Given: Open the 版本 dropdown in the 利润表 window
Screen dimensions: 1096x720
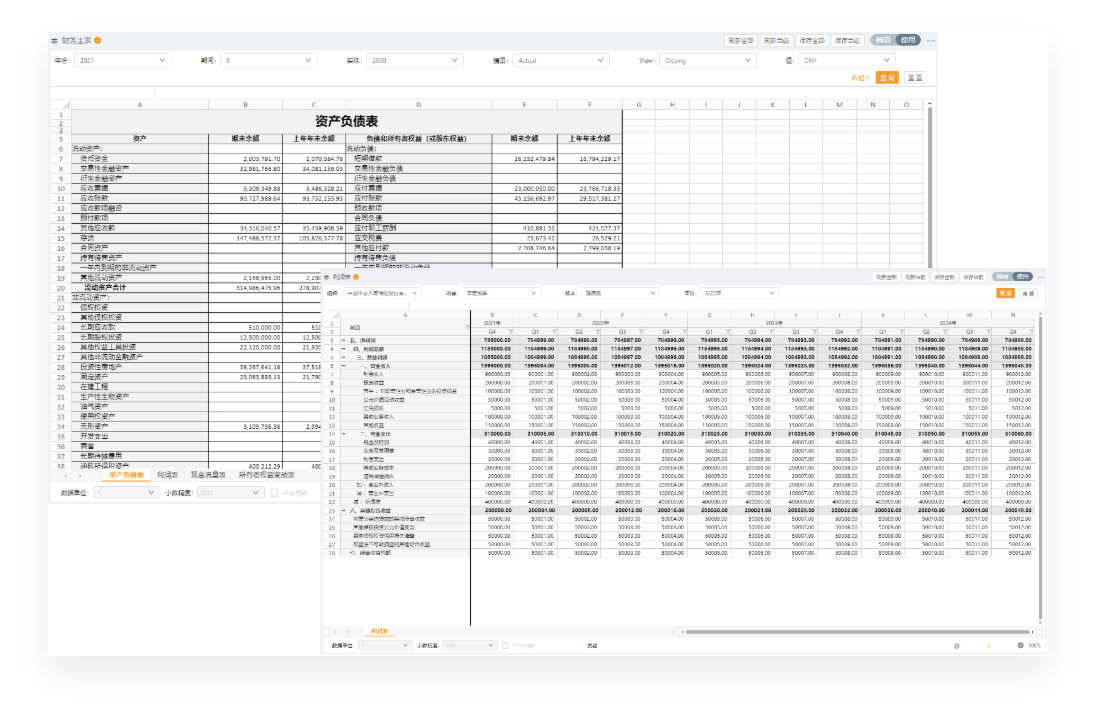Looking at the screenshot, I should 619,294.
